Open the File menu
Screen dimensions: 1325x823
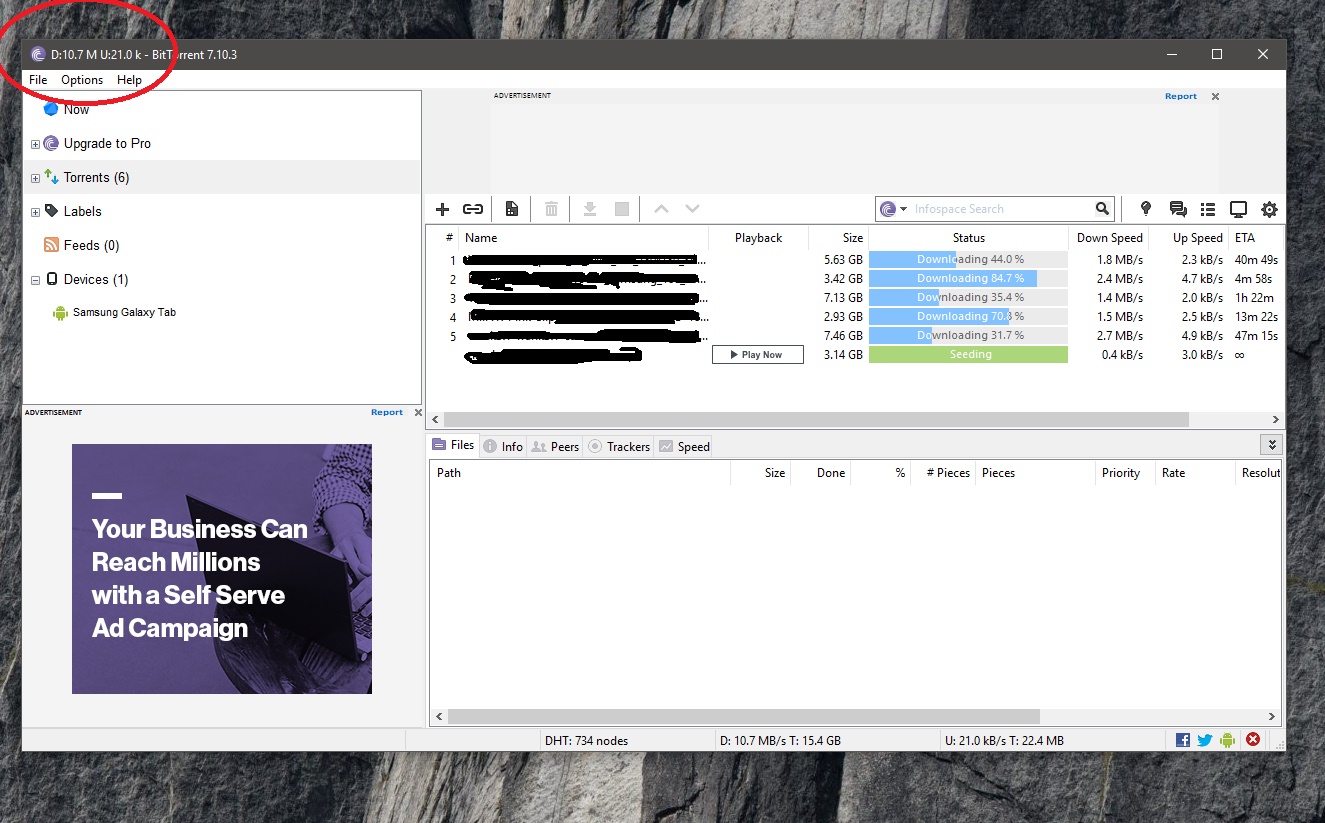(x=38, y=80)
